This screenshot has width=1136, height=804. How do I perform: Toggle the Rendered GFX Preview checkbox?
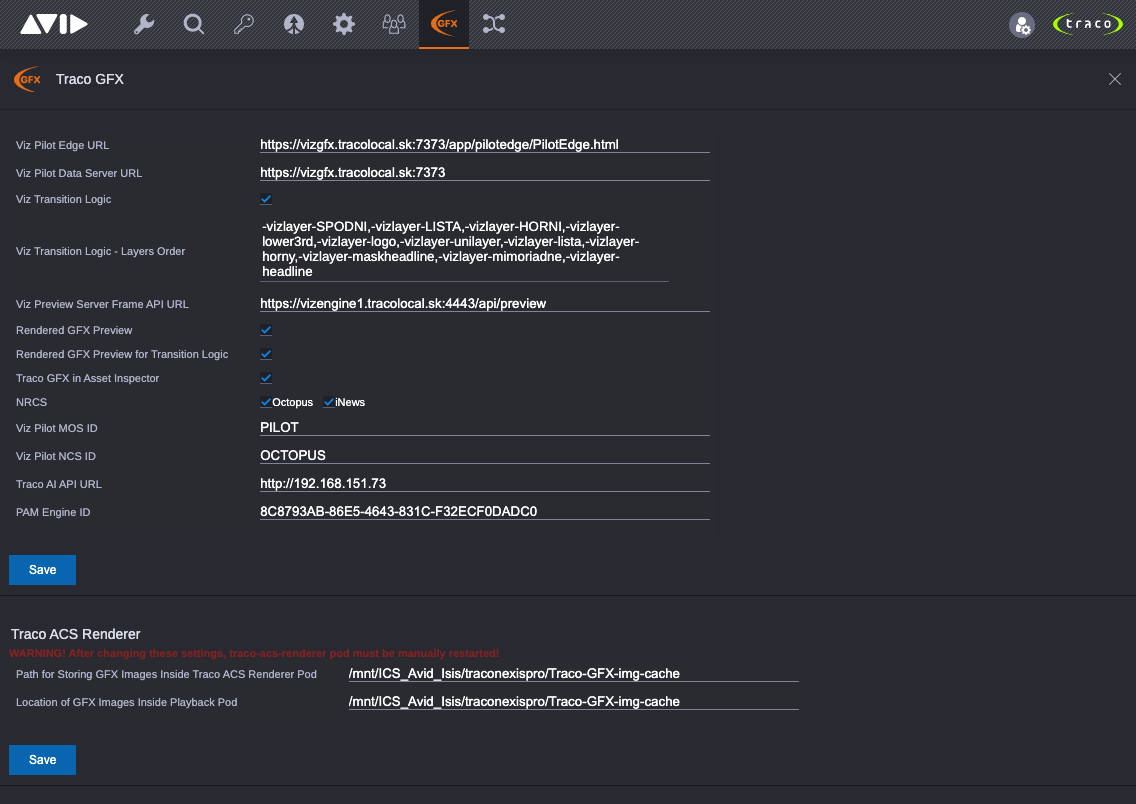[x=266, y=330]
